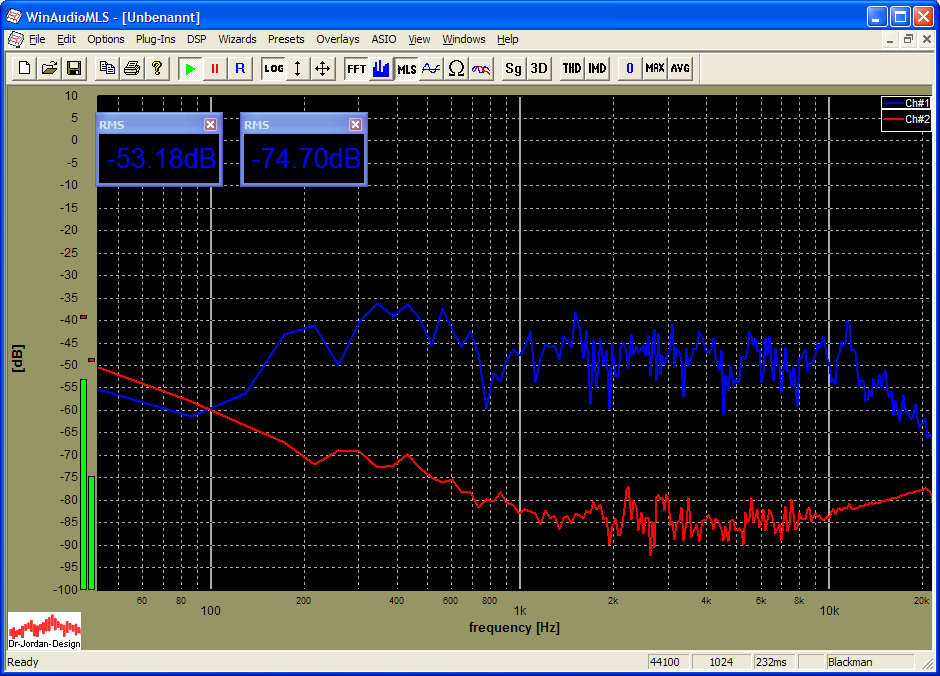The height and width of the screenshot is (676, 940).
Task: Switch to 3D view
Action: pyautogui.click(x=538, y=68)
